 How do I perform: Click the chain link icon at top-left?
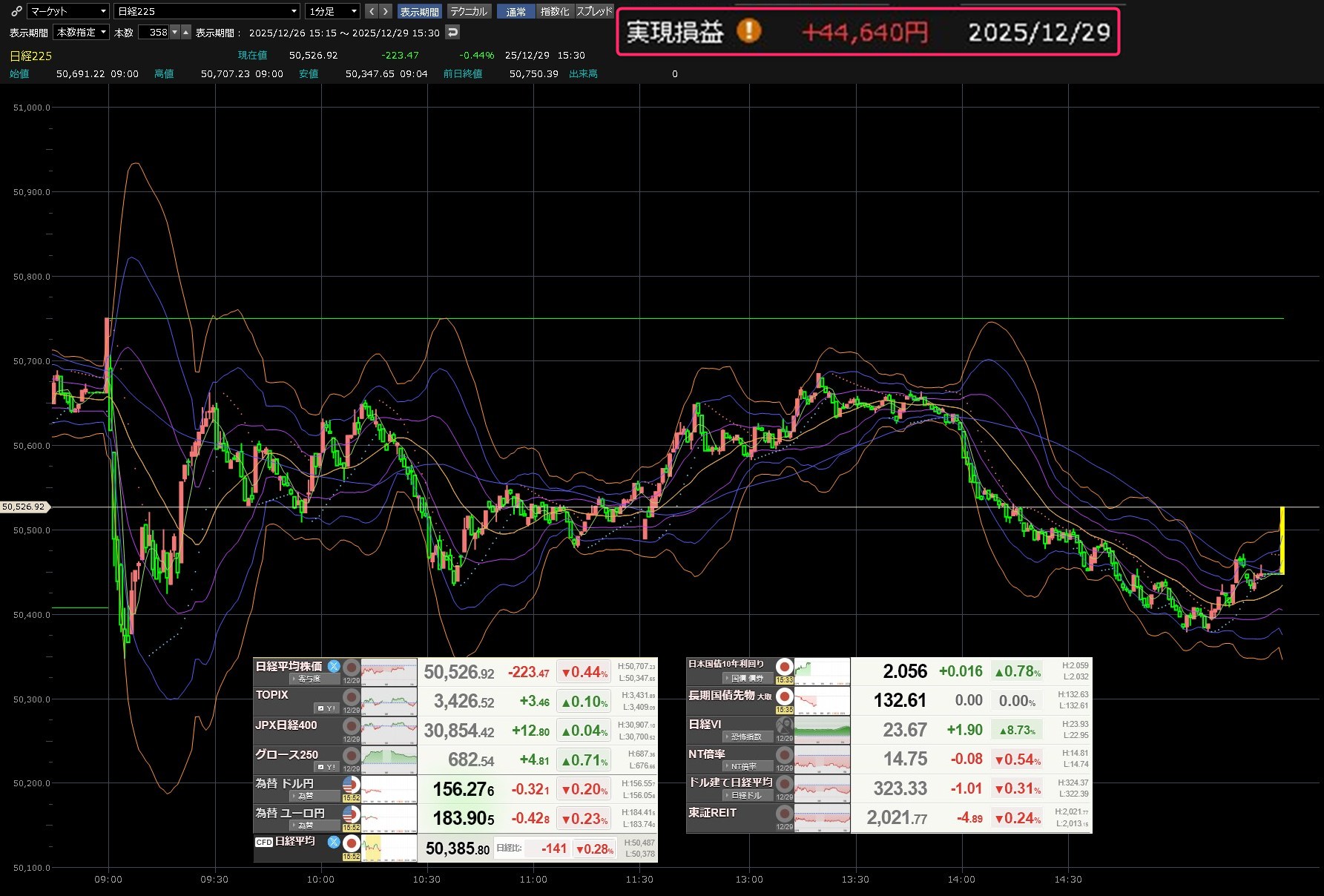pyautogui.click(x=16, y=11)
